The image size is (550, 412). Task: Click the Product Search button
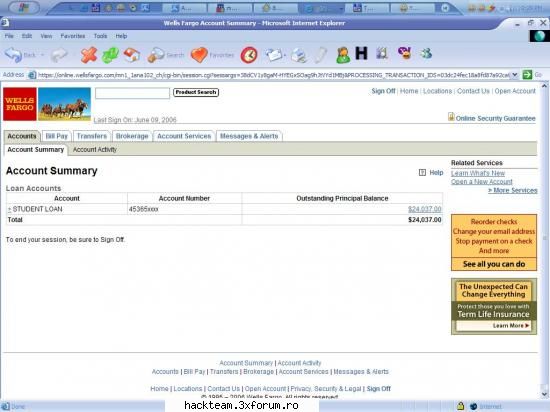pos(196,92)
